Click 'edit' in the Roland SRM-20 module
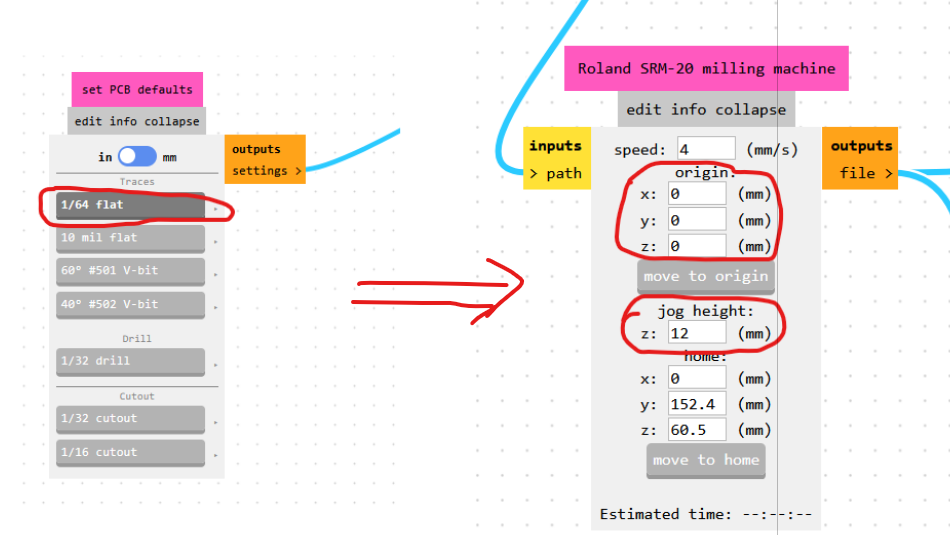The width and height of the screenshot is (950, 535). coord(644,110)
